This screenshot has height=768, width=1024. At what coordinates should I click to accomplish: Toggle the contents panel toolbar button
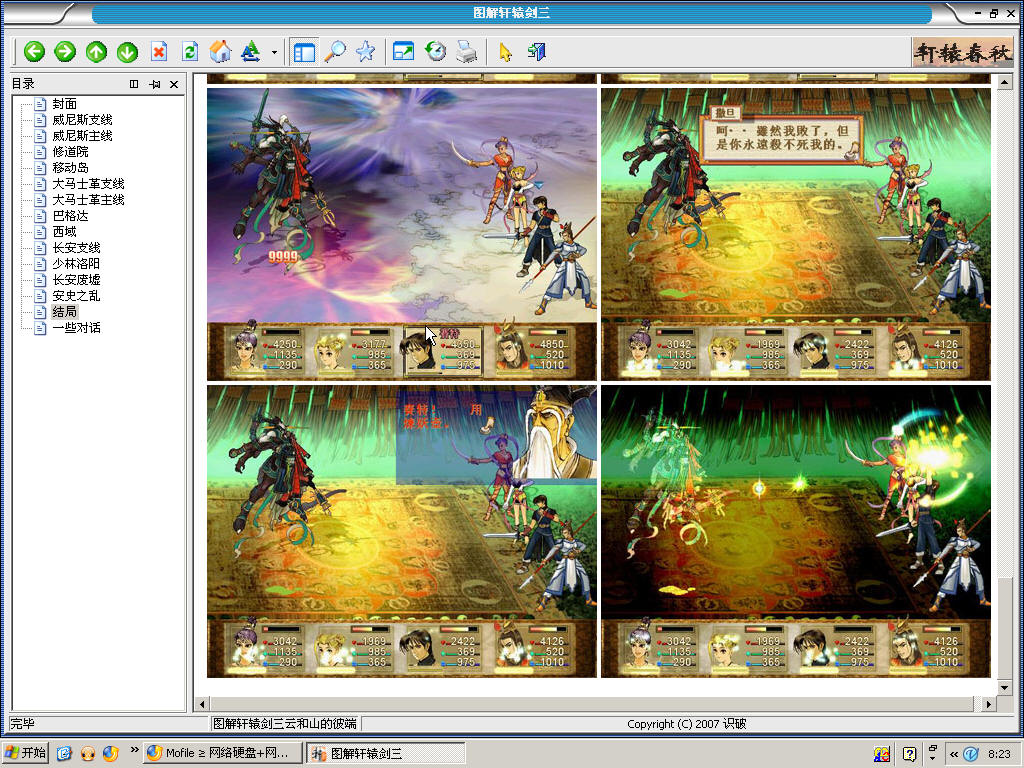pyautogui.click(x=303, y=52)
